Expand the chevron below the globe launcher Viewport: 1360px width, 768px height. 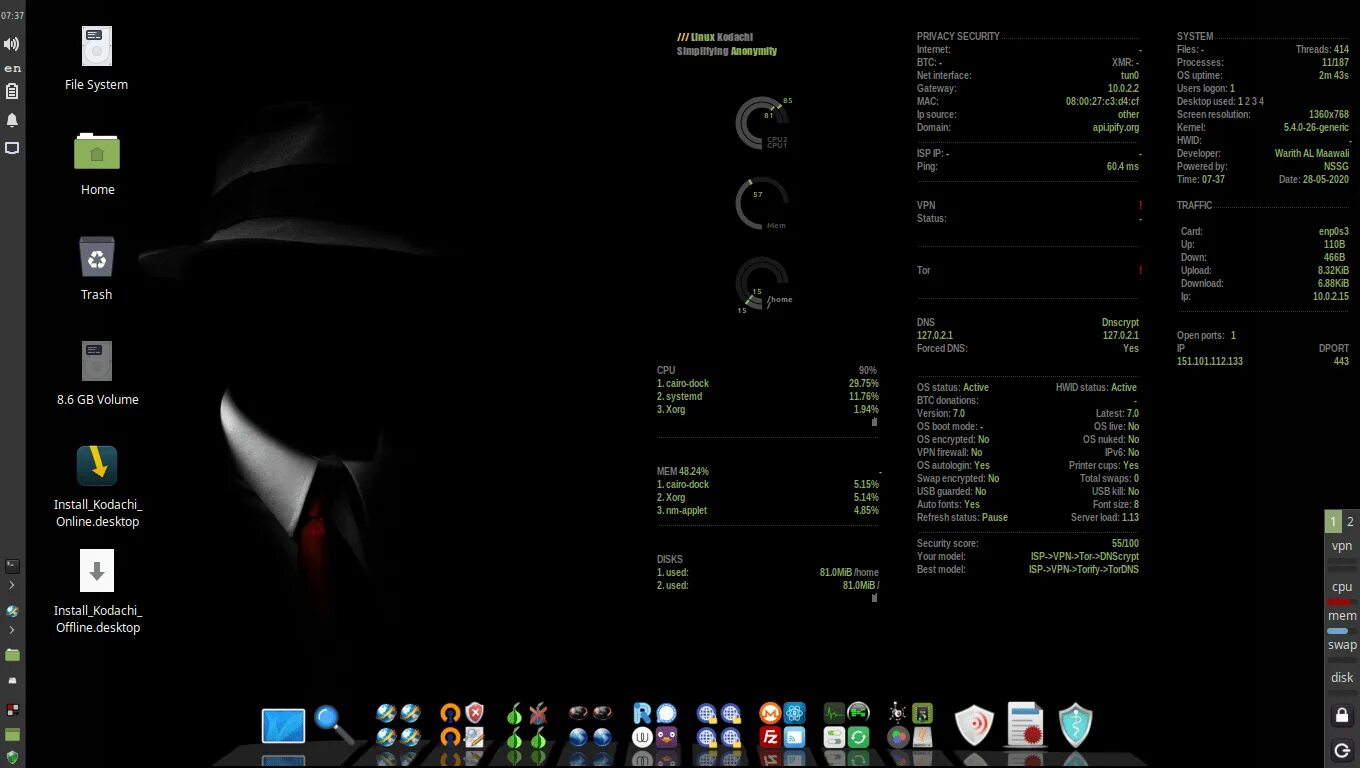pos(12,631)
